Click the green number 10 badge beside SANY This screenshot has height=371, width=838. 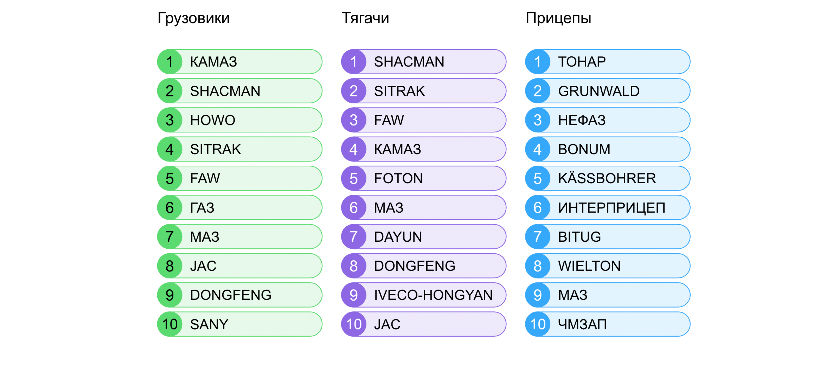(x=169, y=324)
